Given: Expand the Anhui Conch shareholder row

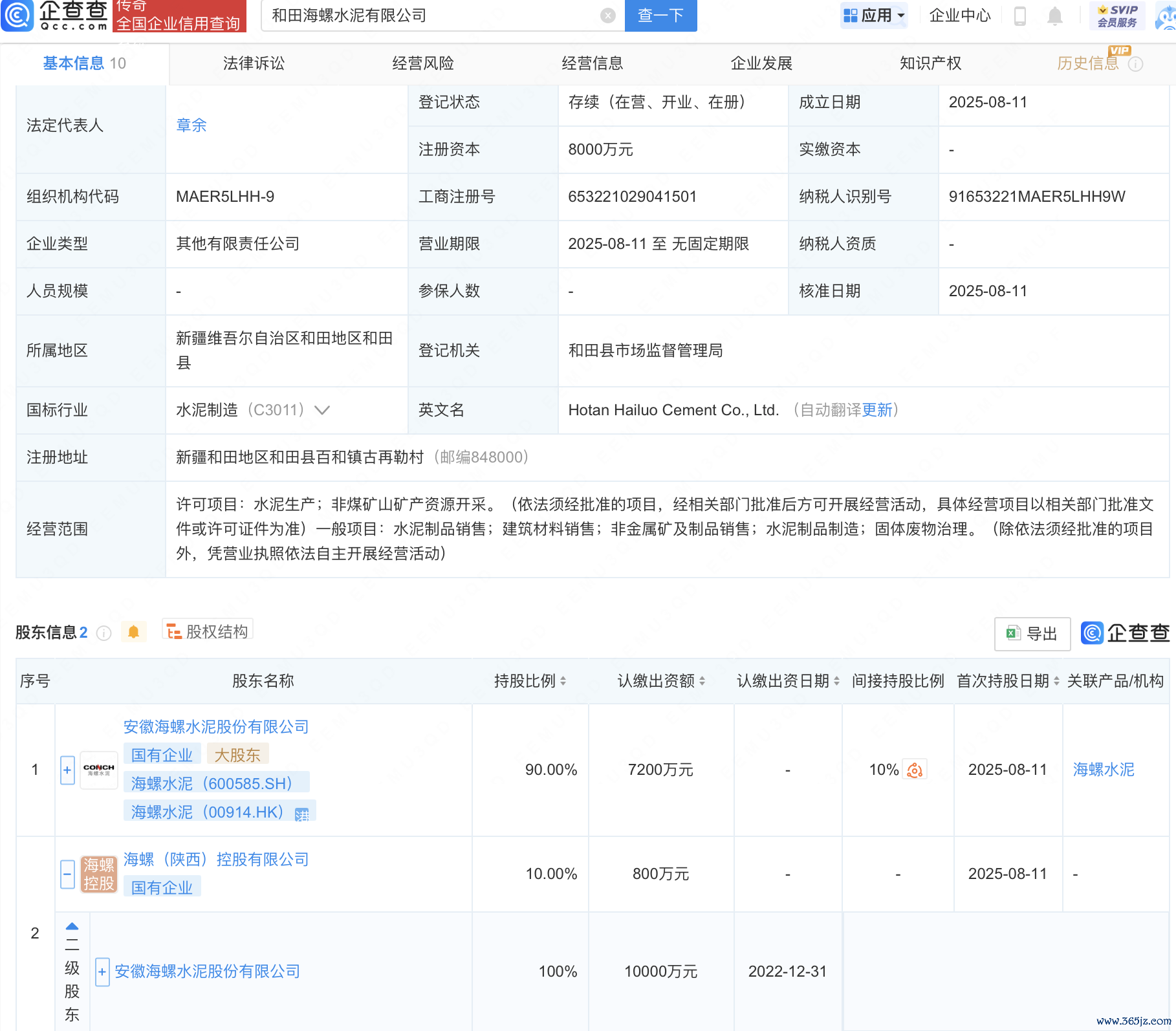Looking at the screenshot, I should (x=67, y=770).
